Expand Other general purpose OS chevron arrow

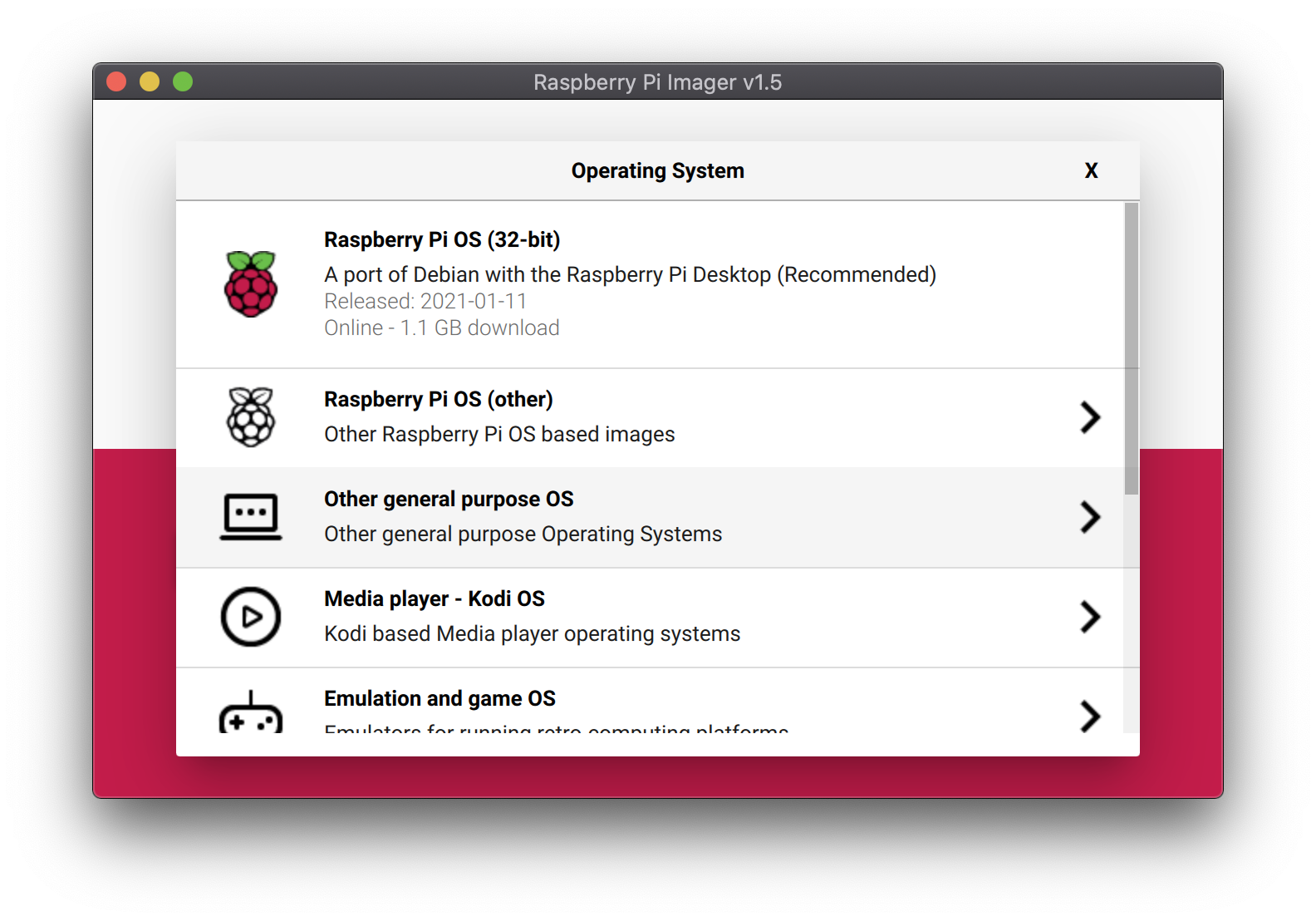click(1090, 517)
